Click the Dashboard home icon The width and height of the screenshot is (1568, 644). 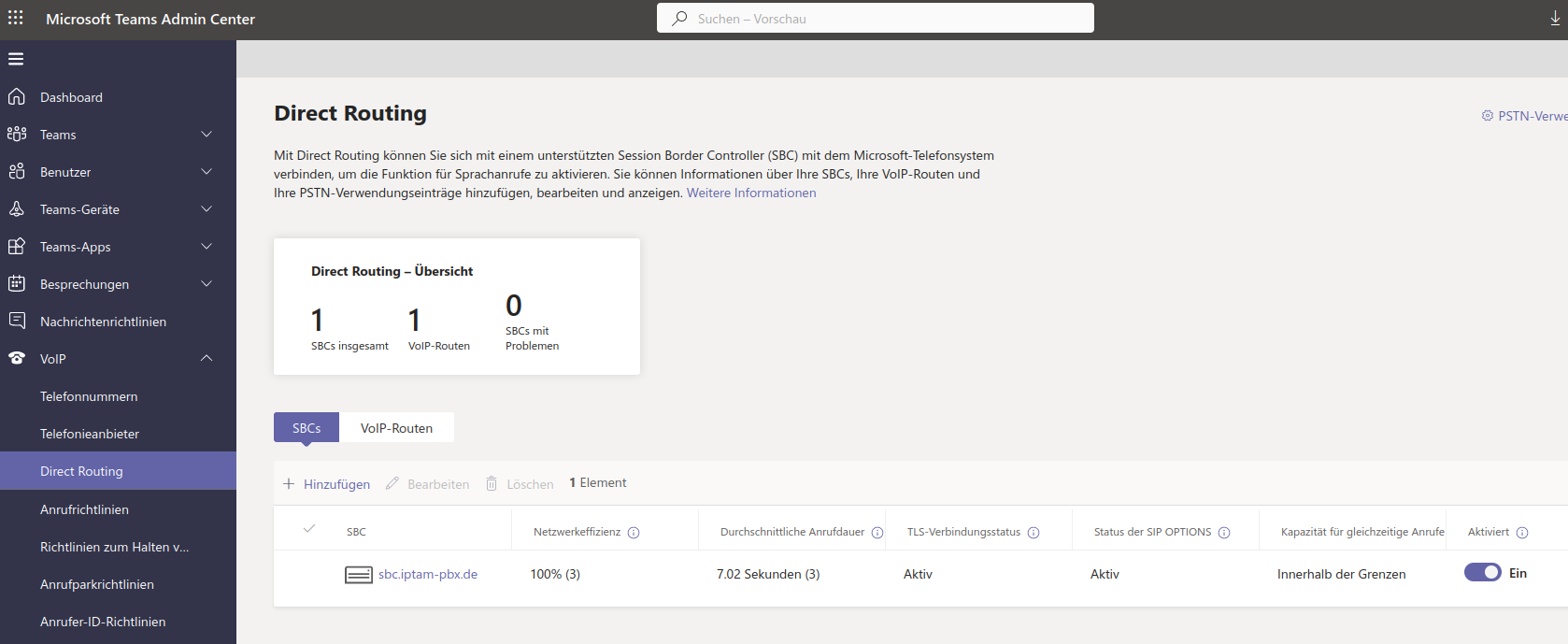tap(17, 97)
